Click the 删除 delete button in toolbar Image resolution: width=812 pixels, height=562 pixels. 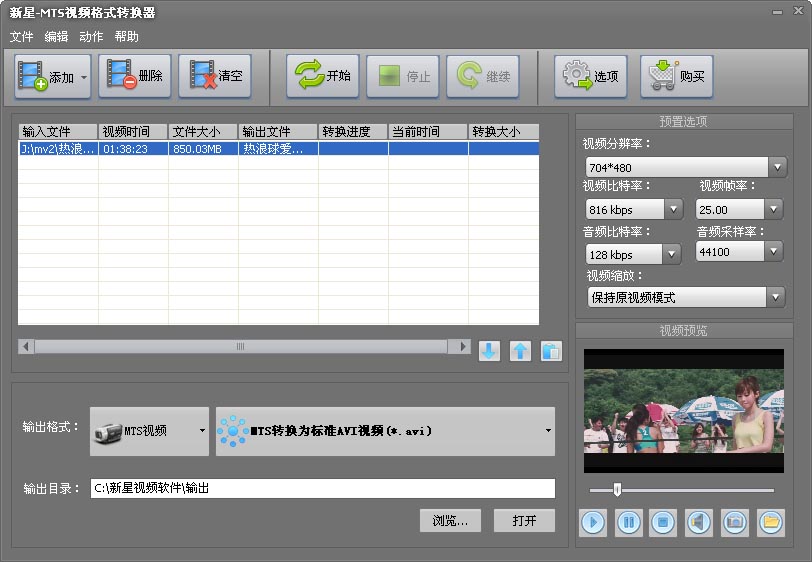135,76
